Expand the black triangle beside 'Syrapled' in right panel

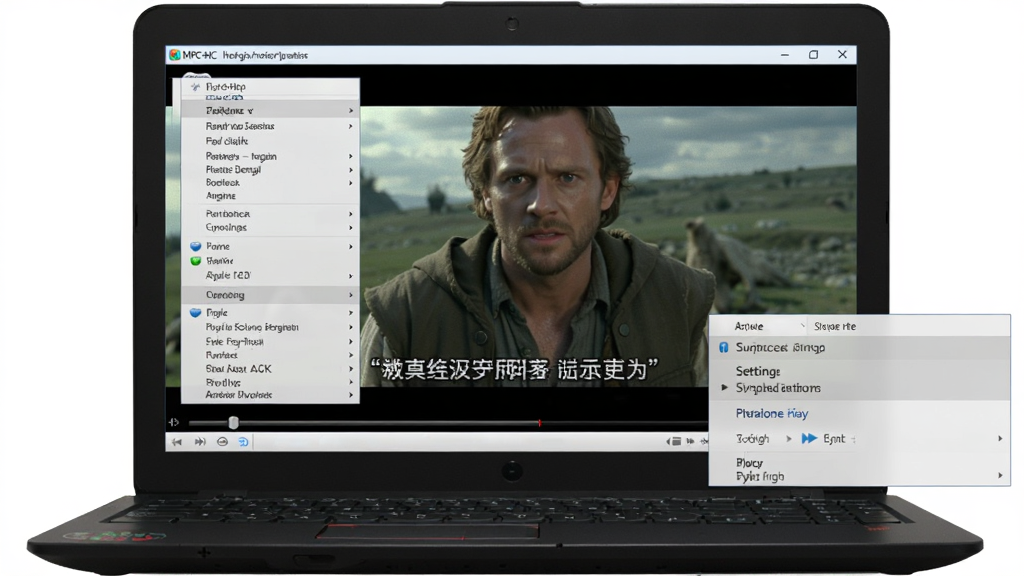coord(724,388)
